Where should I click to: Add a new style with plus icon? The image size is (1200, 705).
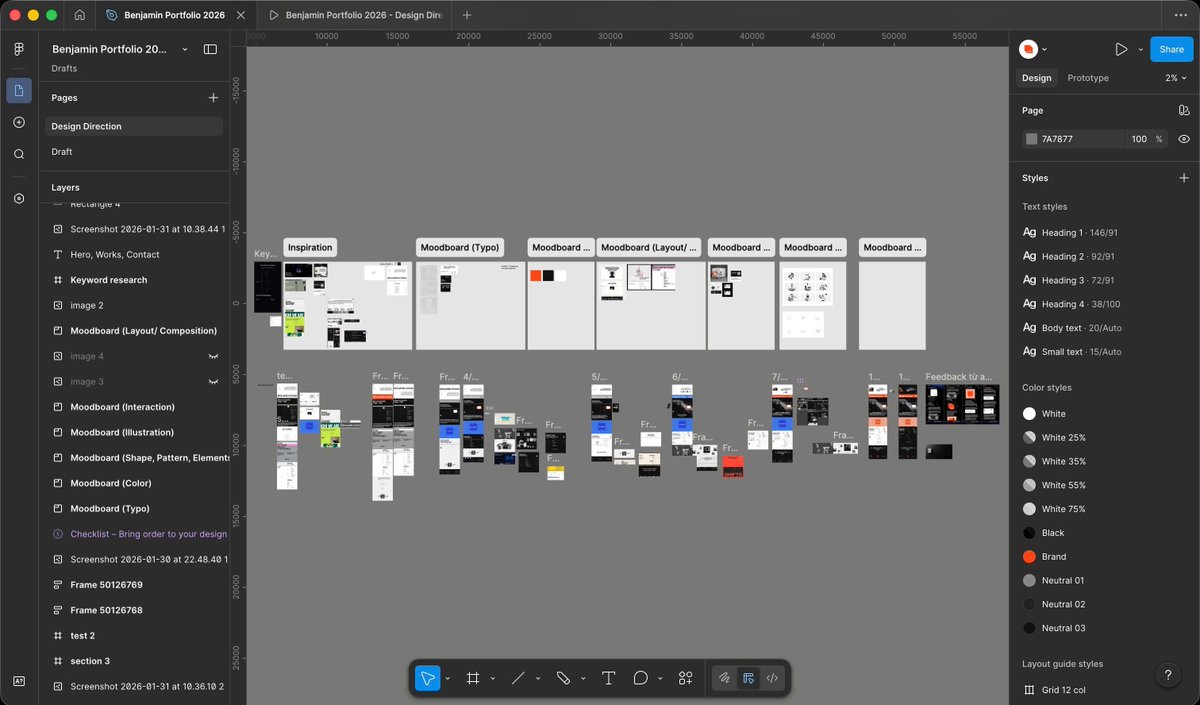point(1184,178)
